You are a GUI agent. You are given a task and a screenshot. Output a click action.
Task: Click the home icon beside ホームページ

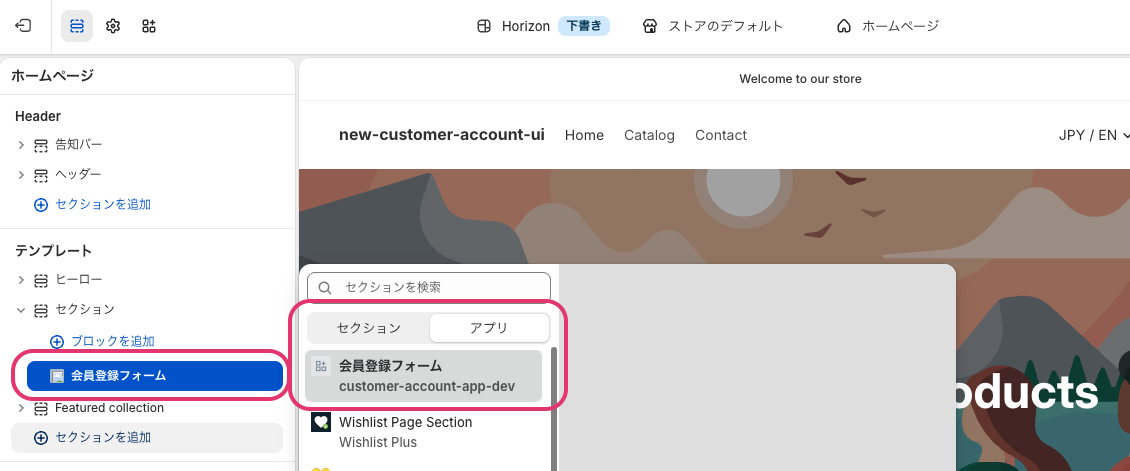coord(844,27)
